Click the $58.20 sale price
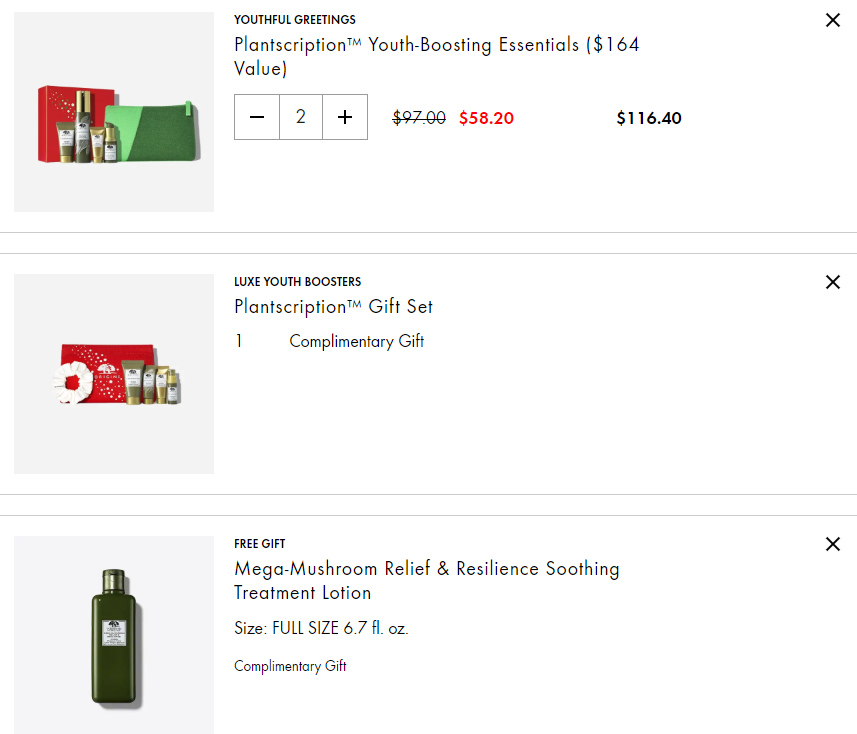Viewport: 857px width, 734px height. coord(486,118)
